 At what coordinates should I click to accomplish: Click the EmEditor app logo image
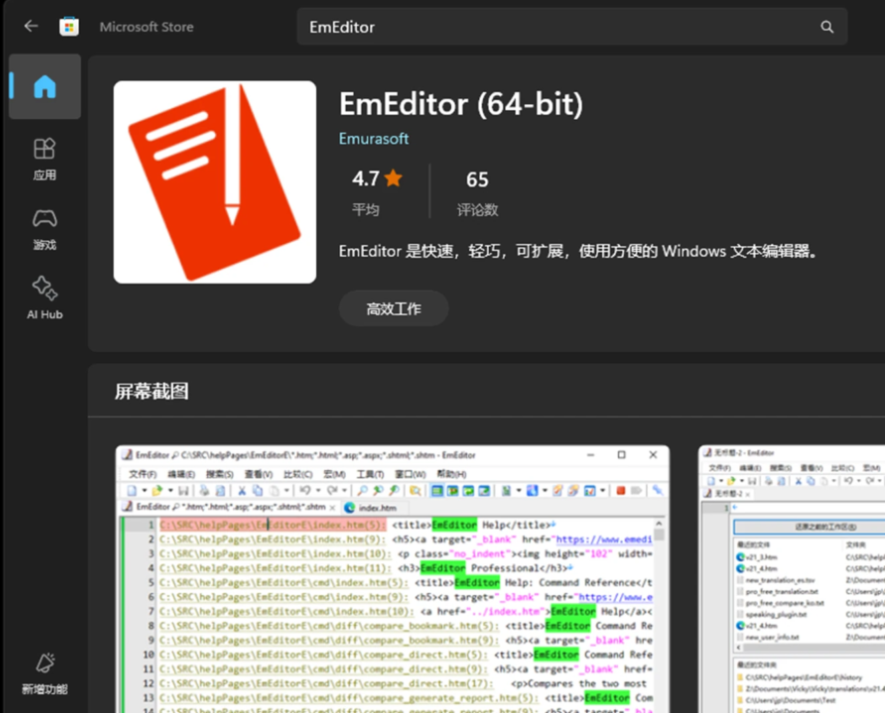pyautogui.click(x=214, y=182)
